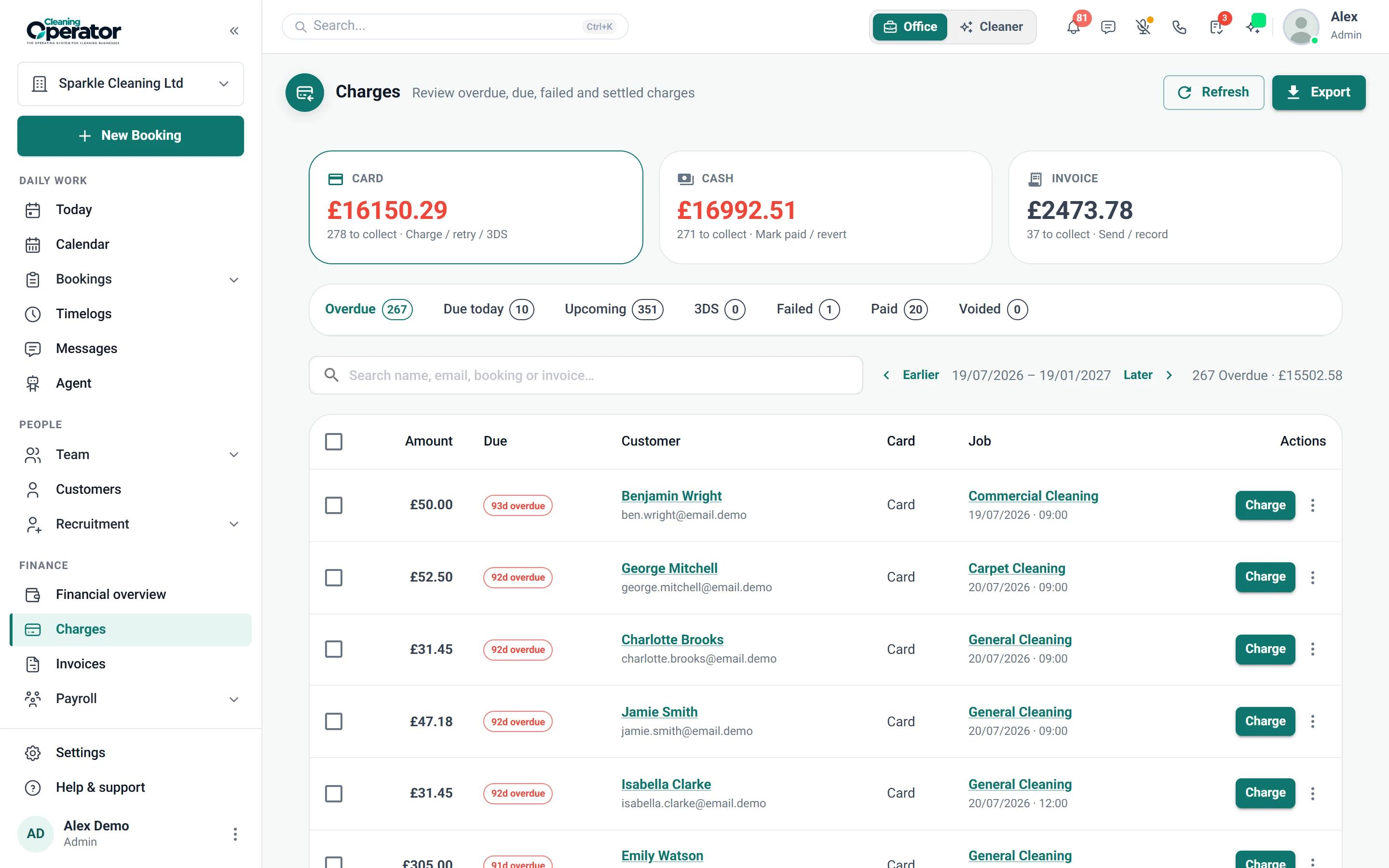Check the Isabella Clarke row checkbox
Screen dimensions: 1389x868
(x=333, y=794)
